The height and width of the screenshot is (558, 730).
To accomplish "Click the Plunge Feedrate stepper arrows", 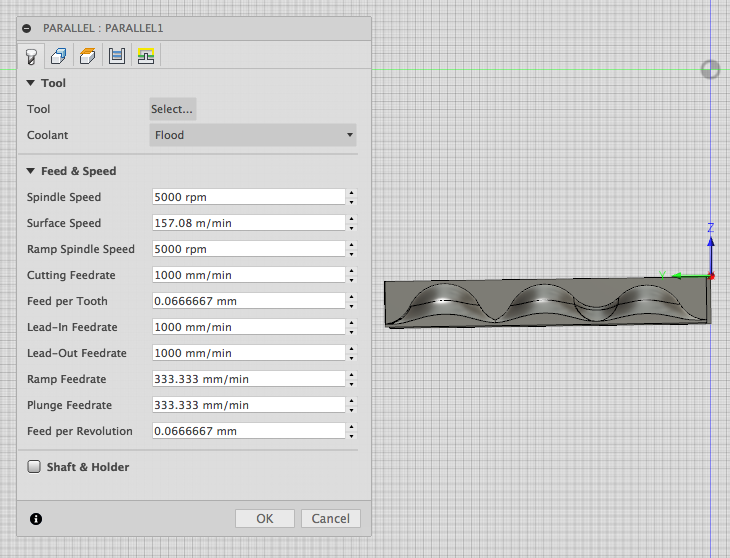I will pyautogui.click(x=351, y=405).
